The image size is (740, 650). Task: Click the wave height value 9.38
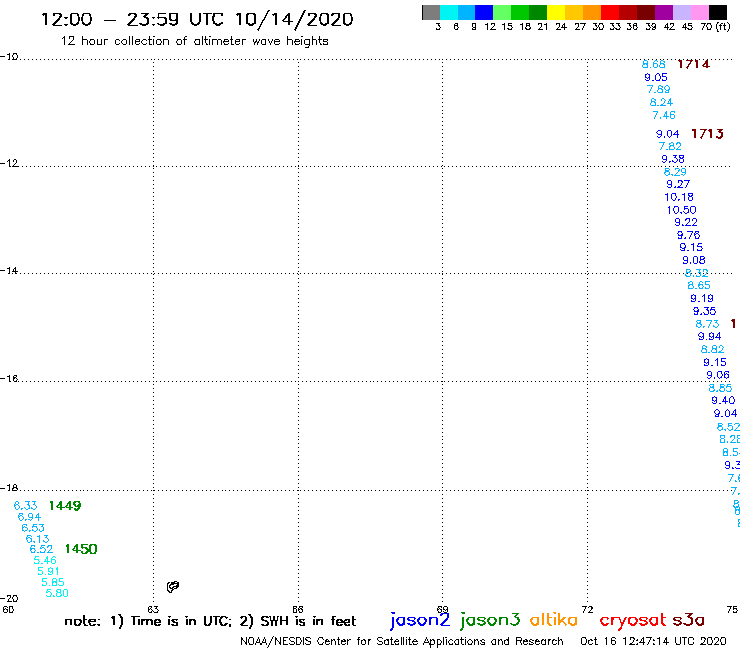coord(673,159)
